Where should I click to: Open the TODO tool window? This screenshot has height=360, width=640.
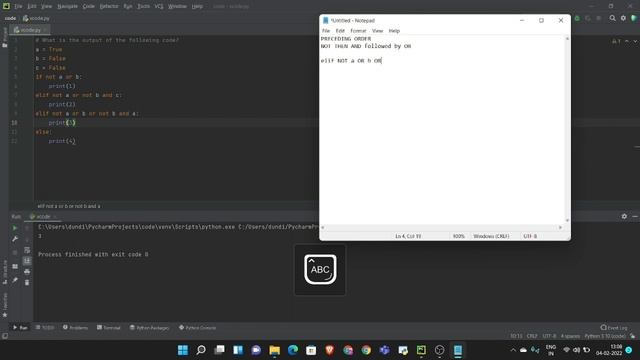[45, 327]
